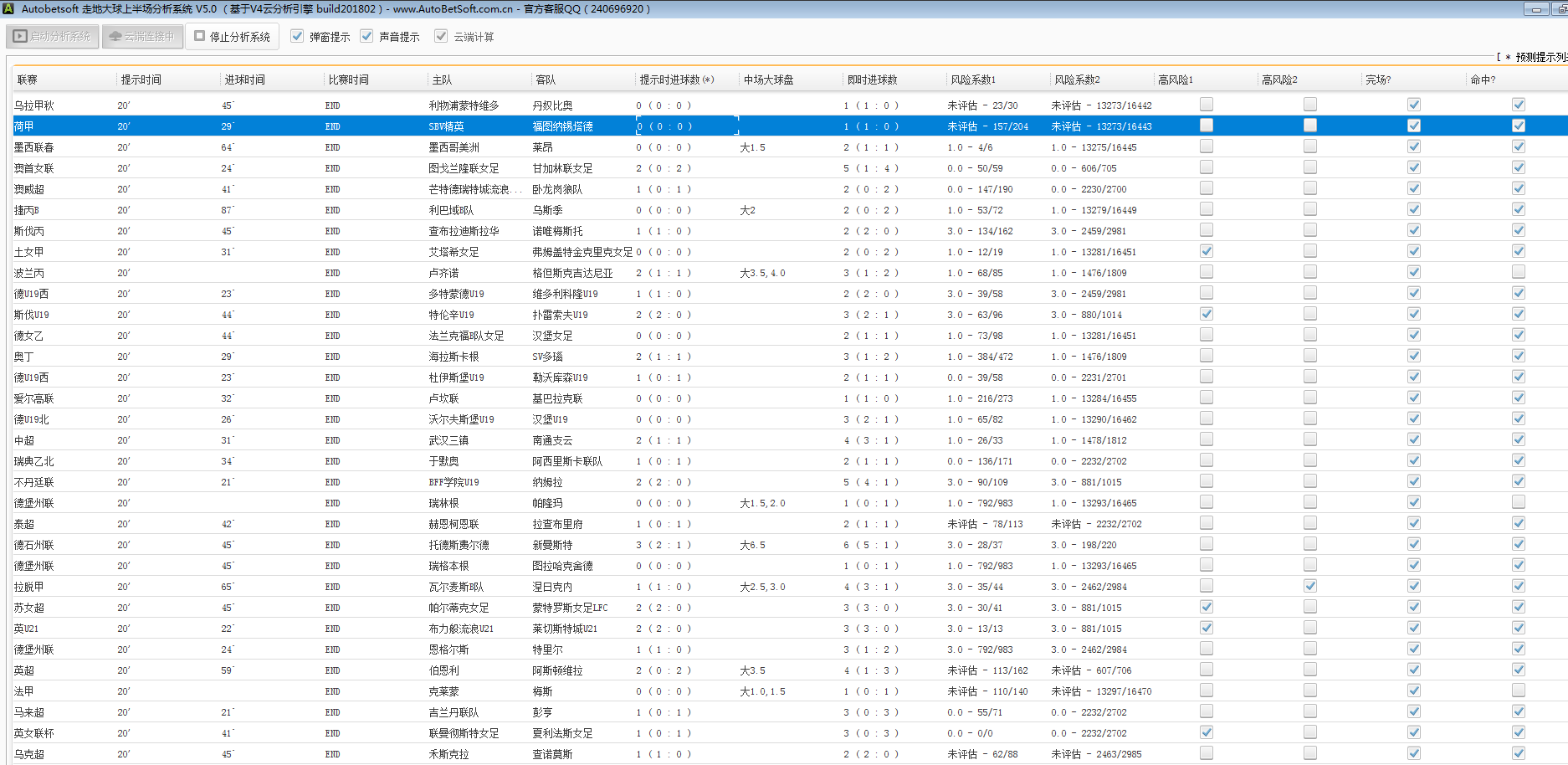Toggle the 弹窗提示 checkbox
This screenshot has height=765, width=1568.
click(297, 36)
